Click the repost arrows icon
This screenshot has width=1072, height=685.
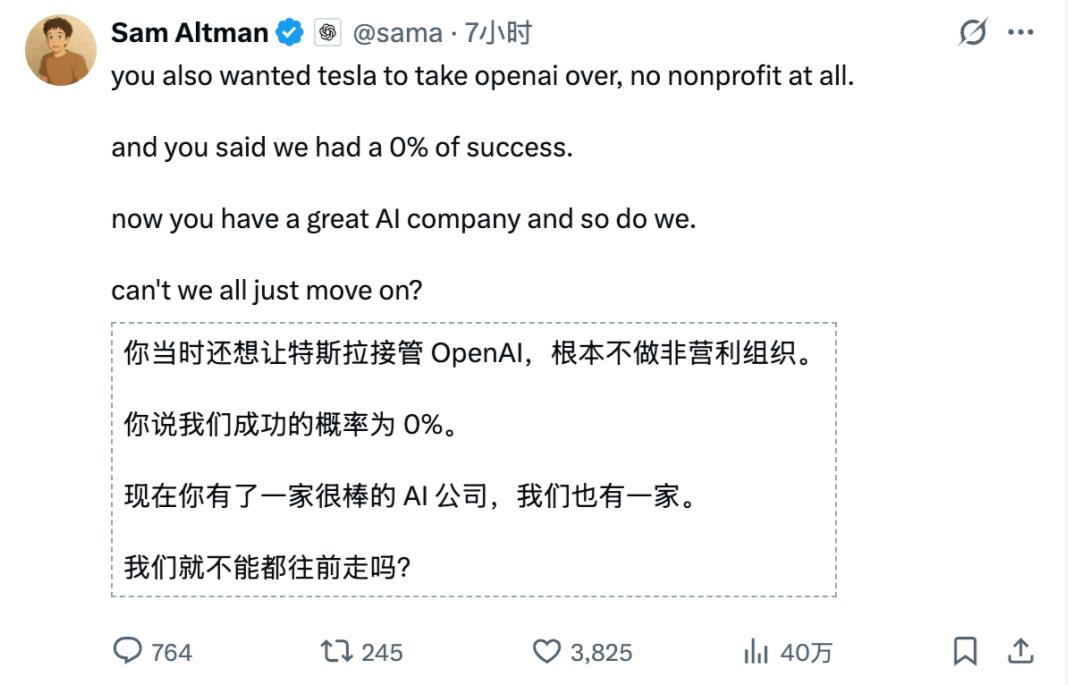335,652
